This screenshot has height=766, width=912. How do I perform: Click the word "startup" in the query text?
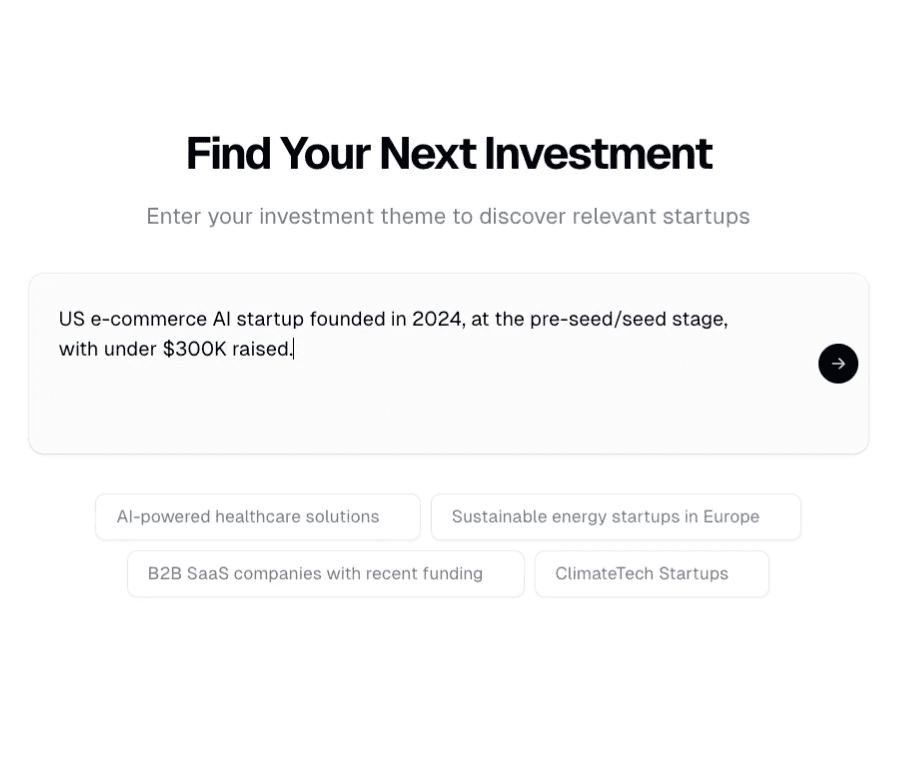(270, 319)
